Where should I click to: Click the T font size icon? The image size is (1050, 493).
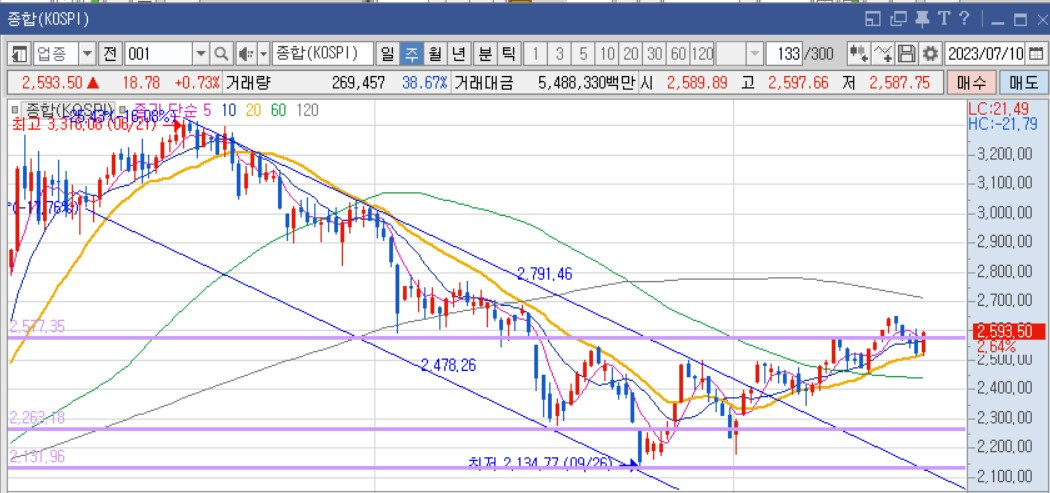(944, 19)
